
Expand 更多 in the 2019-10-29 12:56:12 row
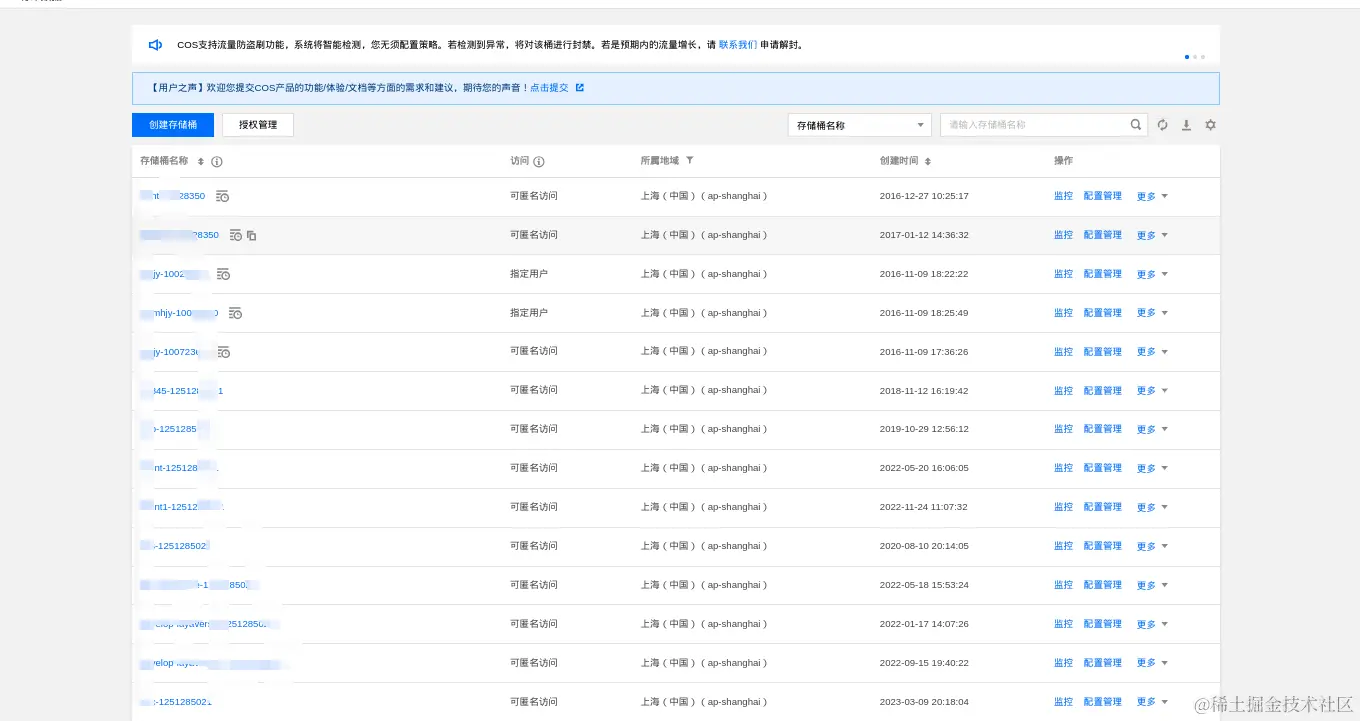[1152, 429]
